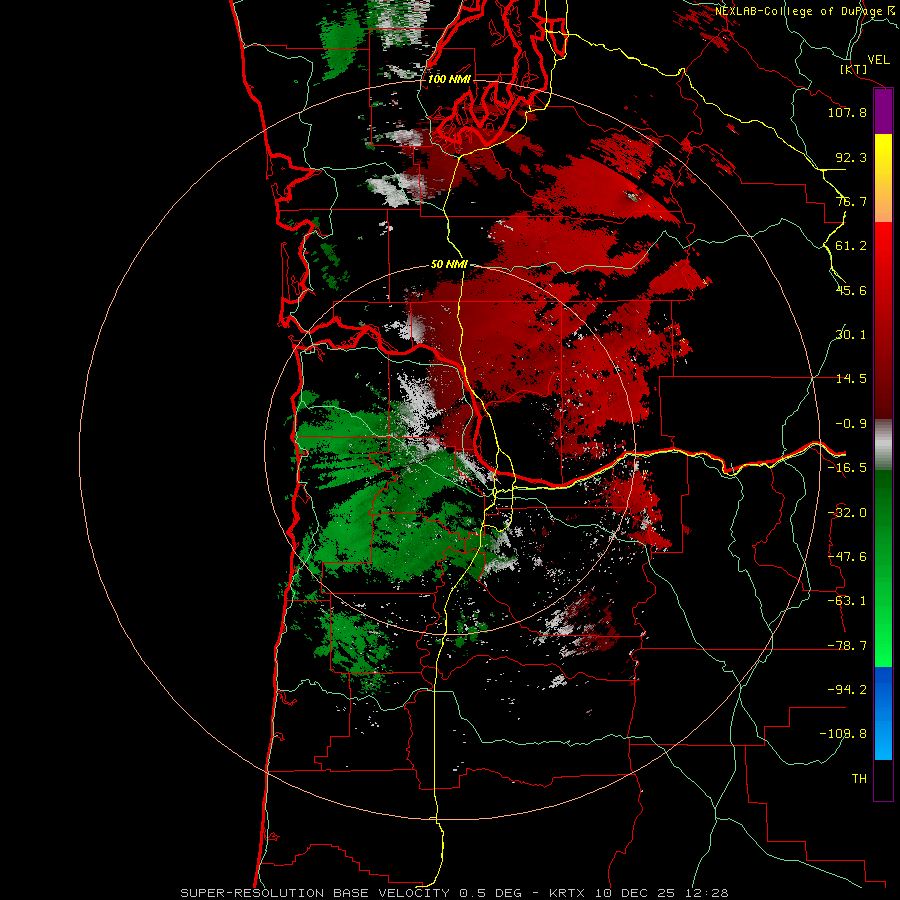This screenshot has height=900, width=900.
Task: Click the -47.6 velocity scale value
Action: (x=847, y=557)
